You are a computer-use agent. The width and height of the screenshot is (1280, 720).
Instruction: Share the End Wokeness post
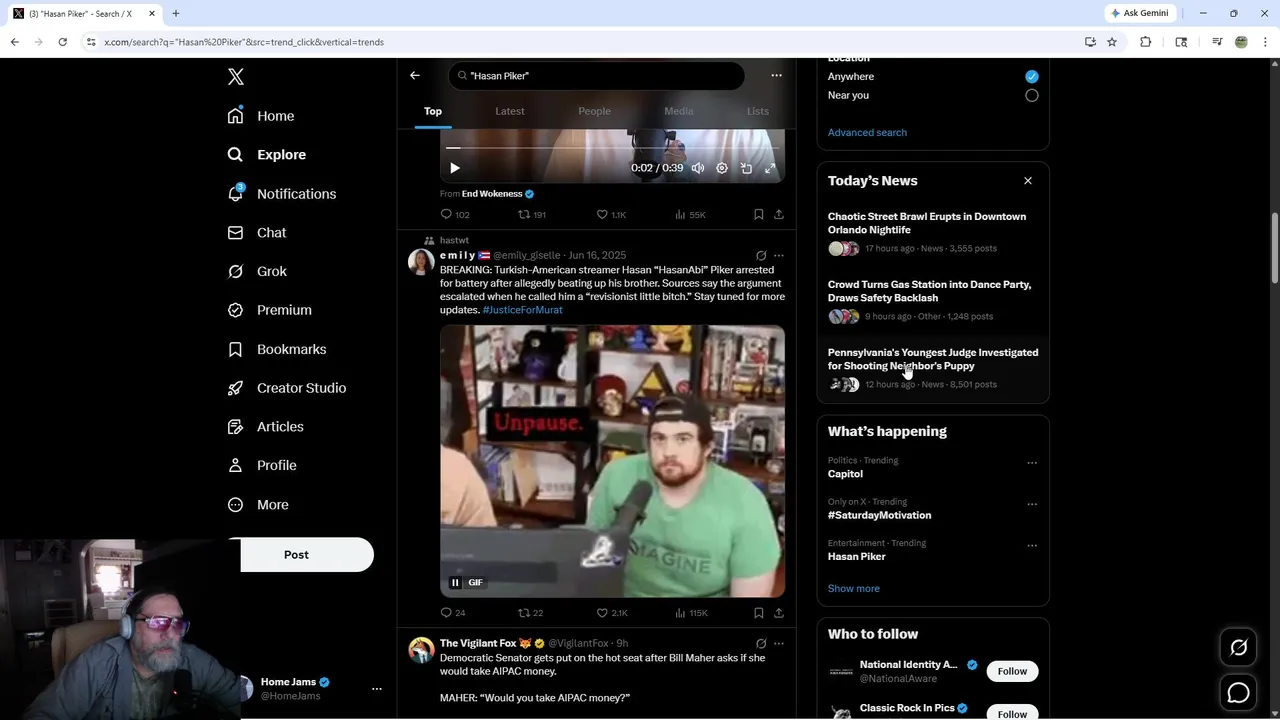pyautogui.click(x=779, y=214)
